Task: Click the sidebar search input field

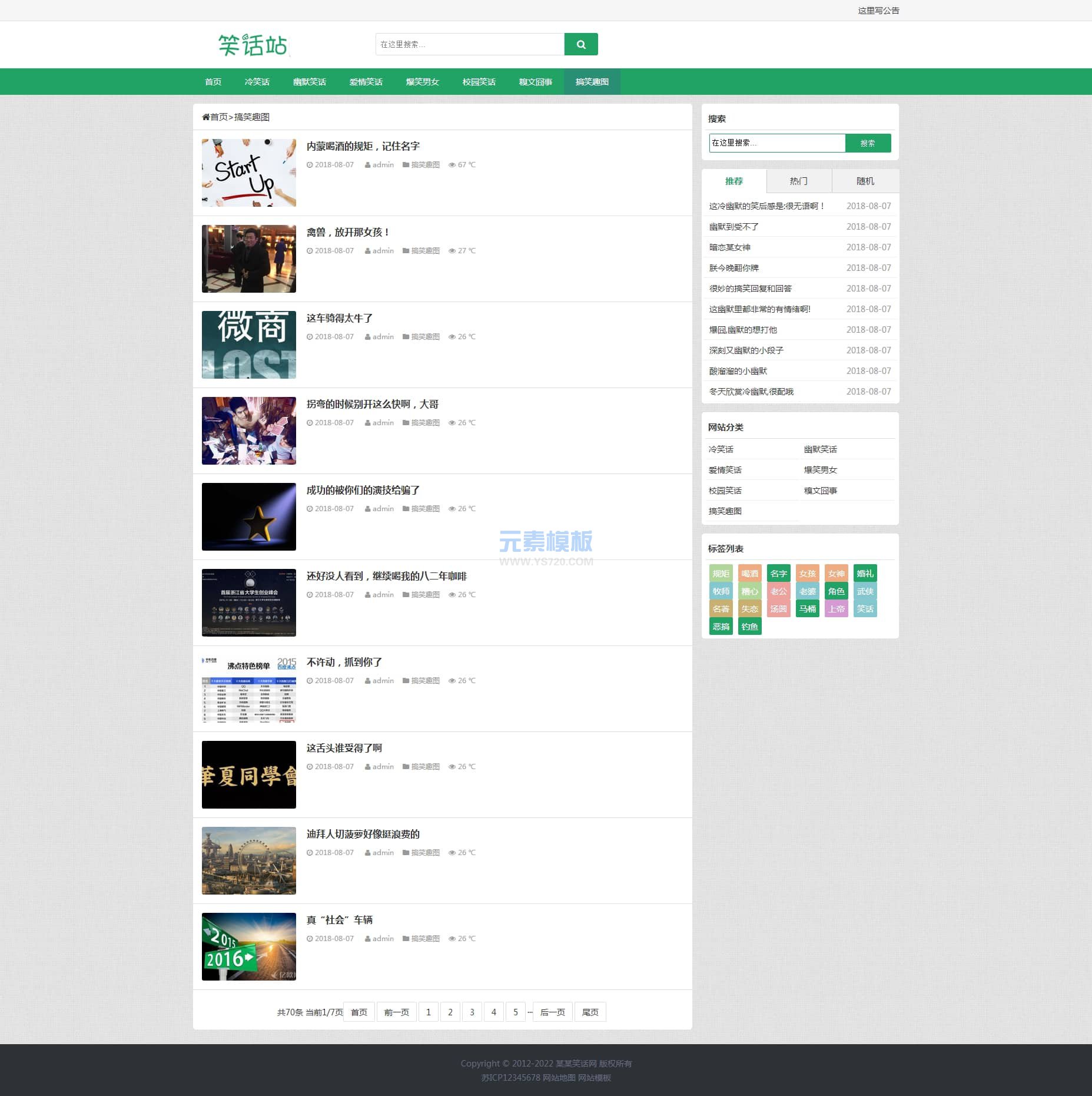Action: coord(777,143)
